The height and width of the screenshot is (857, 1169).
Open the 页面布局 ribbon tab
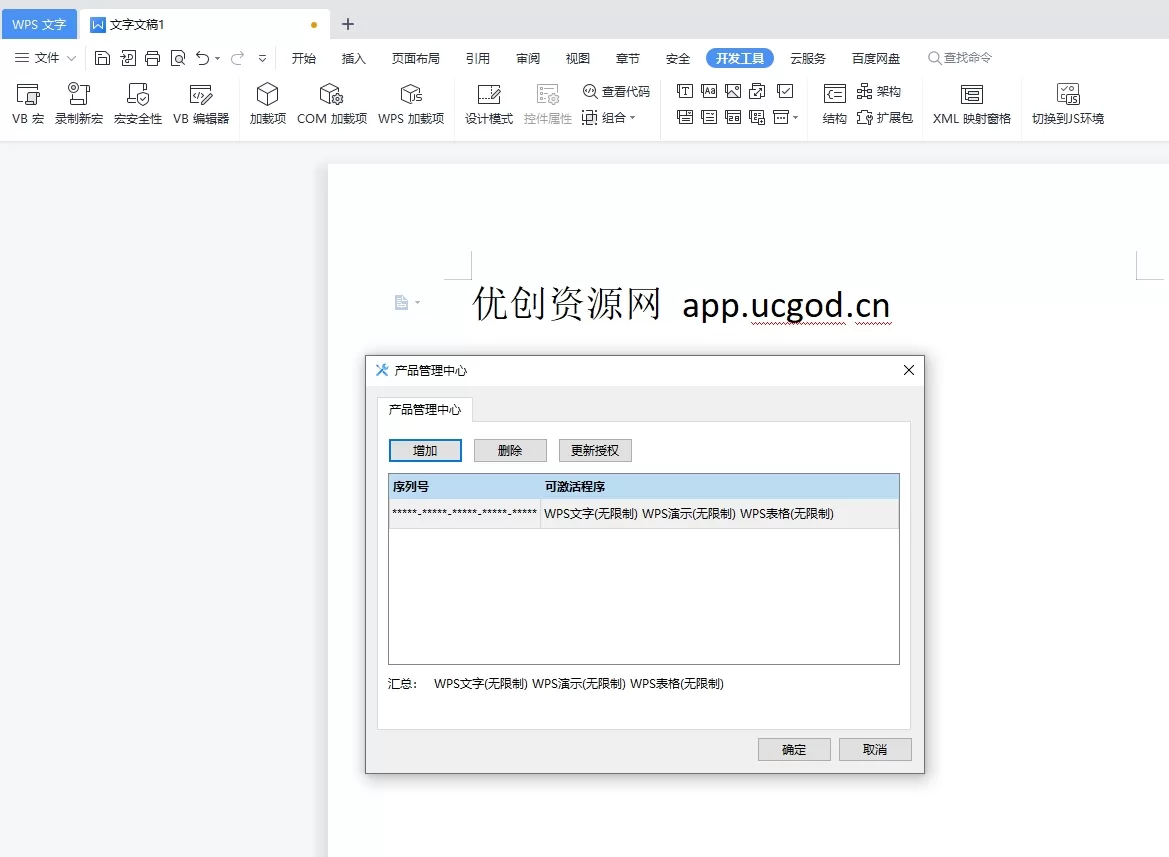point(415,58)
